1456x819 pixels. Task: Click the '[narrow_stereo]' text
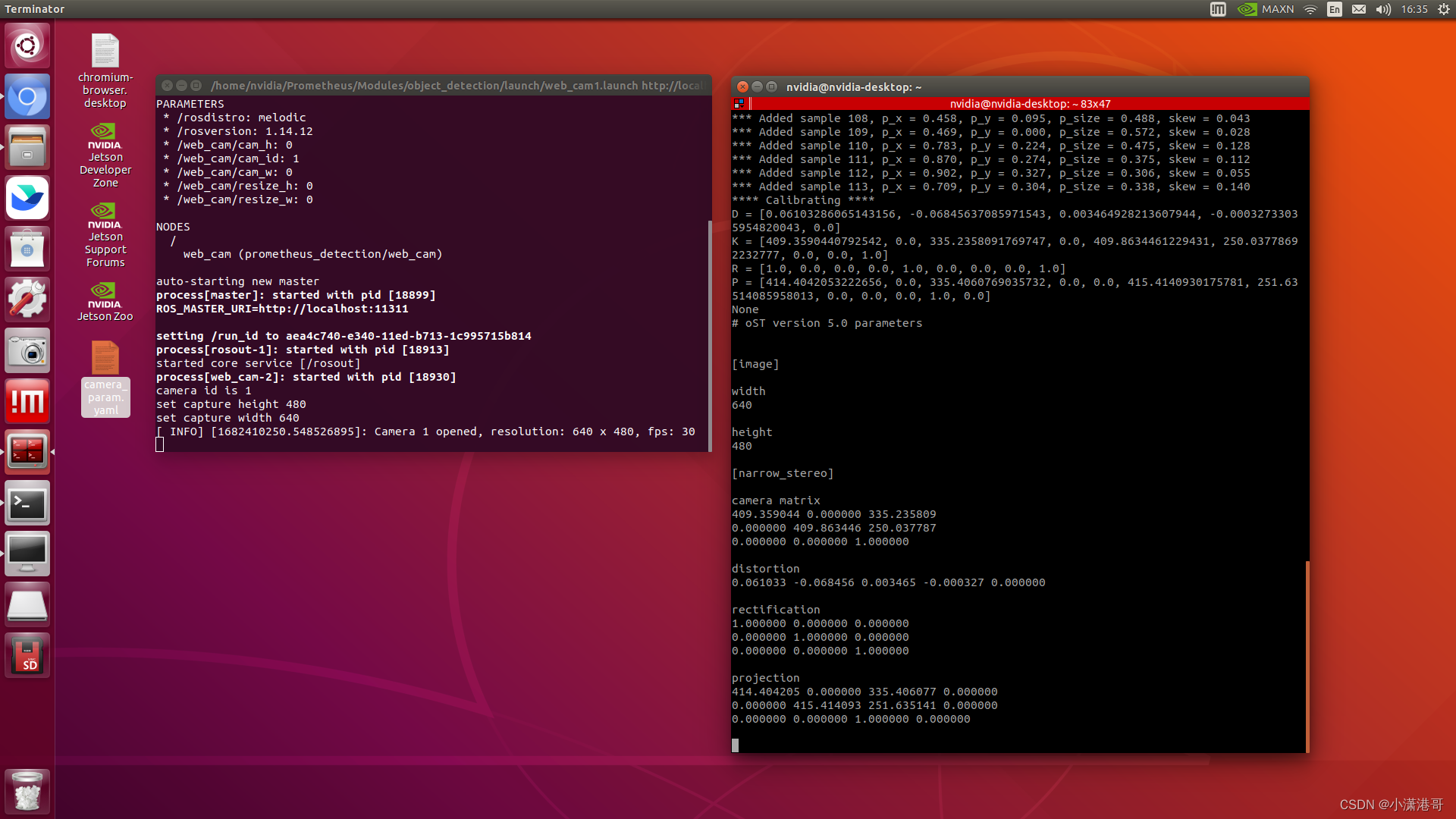[783, 473]
